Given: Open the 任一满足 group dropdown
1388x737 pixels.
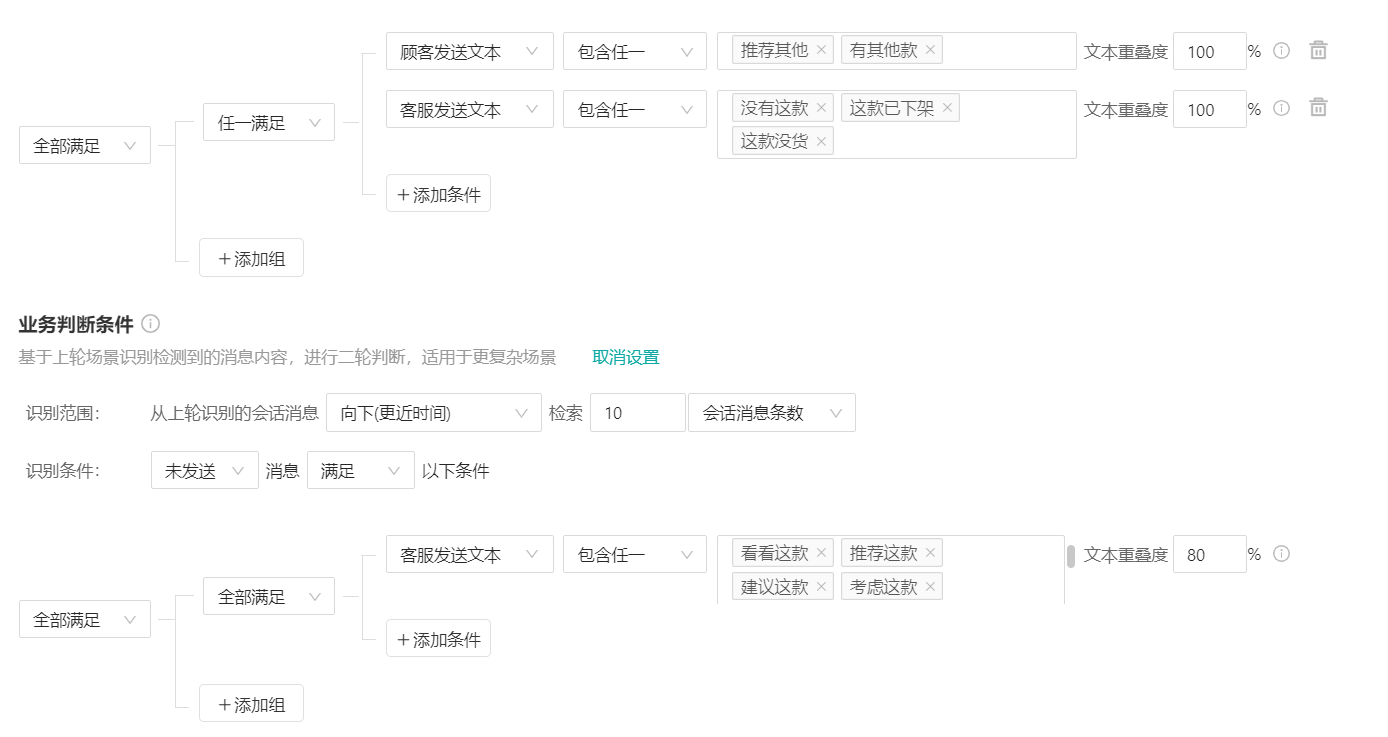Looking at the screenshot, I should click(x=269, y=122).
